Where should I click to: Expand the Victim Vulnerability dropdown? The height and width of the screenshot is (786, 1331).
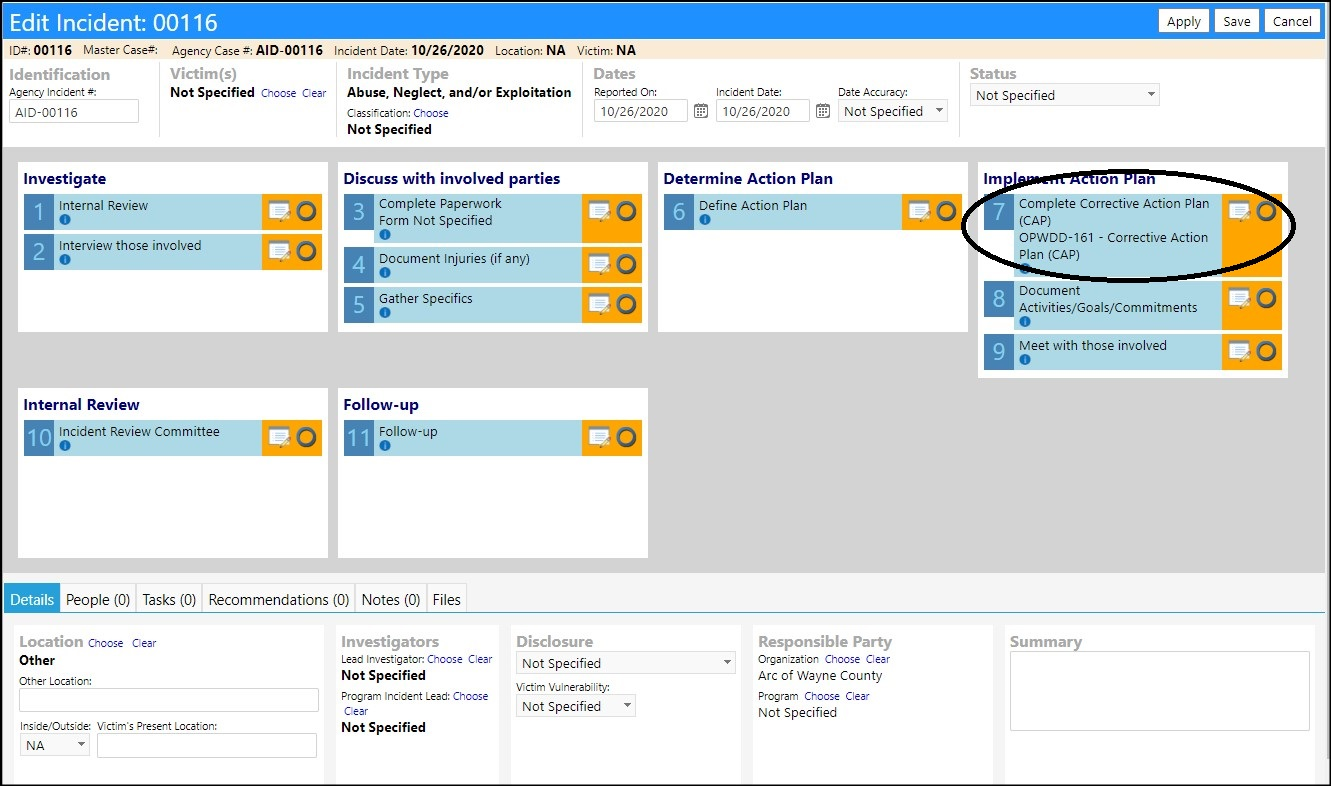576,706
